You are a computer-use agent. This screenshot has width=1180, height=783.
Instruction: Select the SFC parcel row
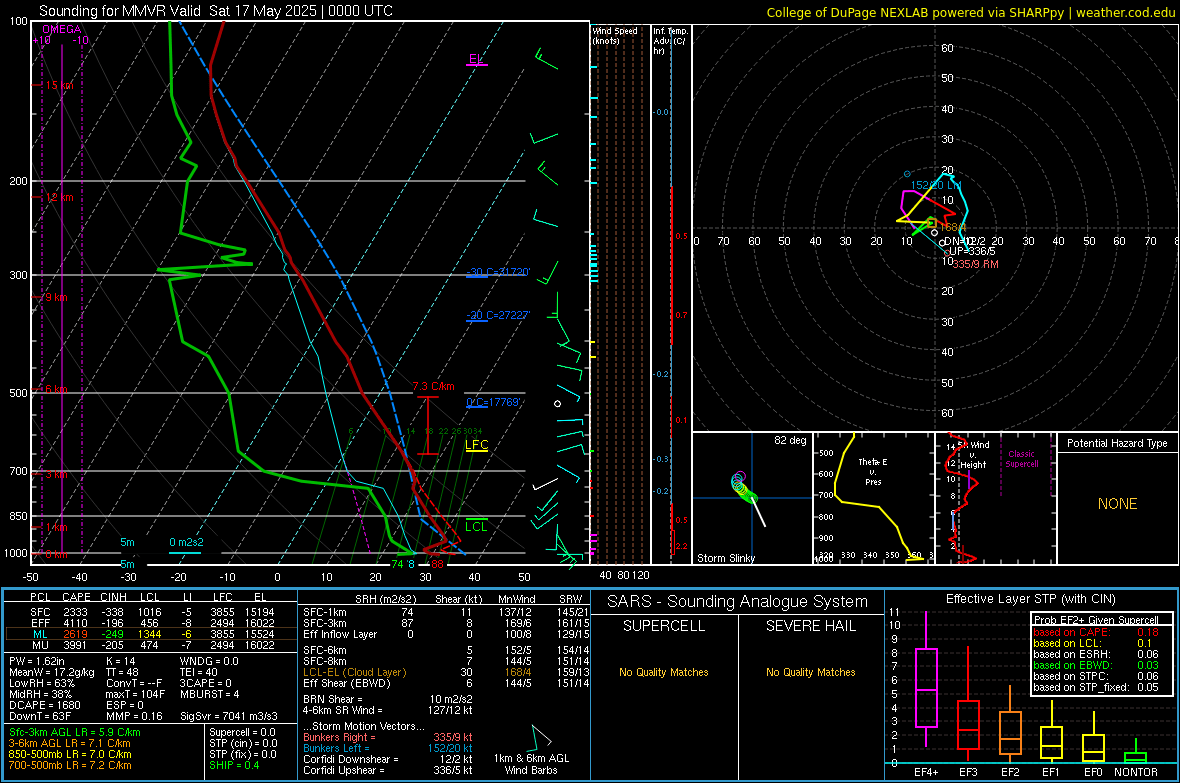[x=151, y=612]
